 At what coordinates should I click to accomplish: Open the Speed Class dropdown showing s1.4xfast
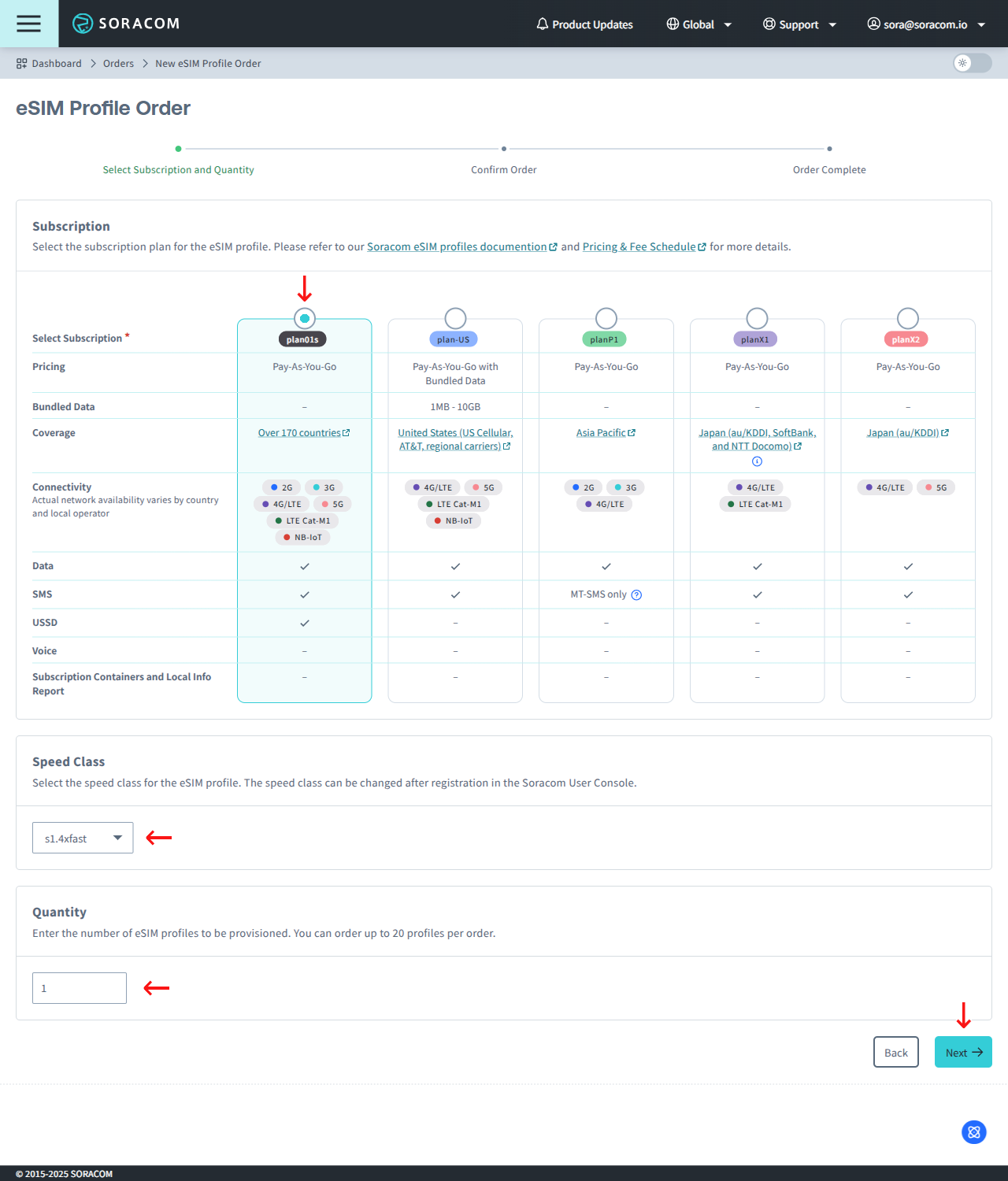coord(82,838)
